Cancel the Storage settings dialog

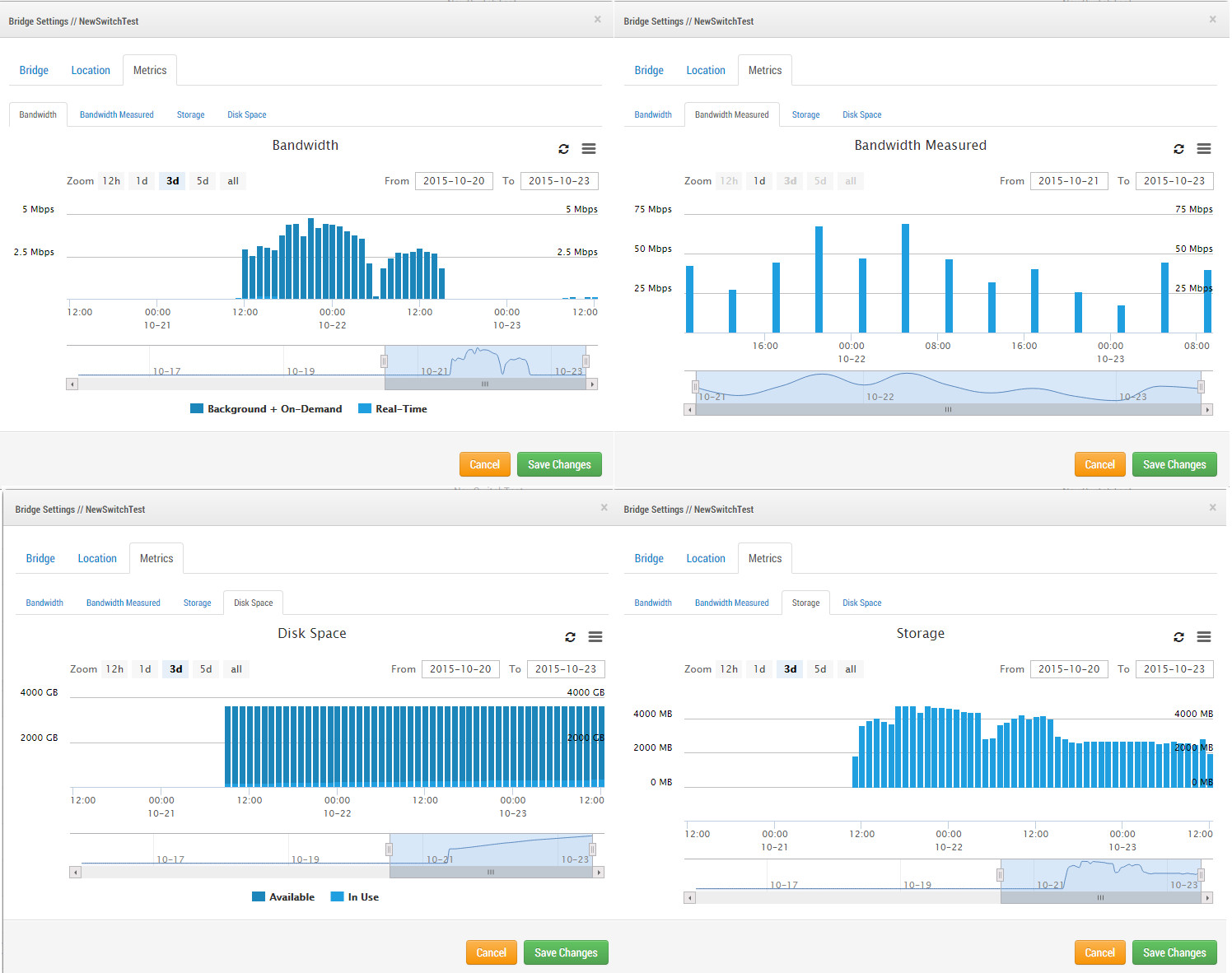[1099, 953]
